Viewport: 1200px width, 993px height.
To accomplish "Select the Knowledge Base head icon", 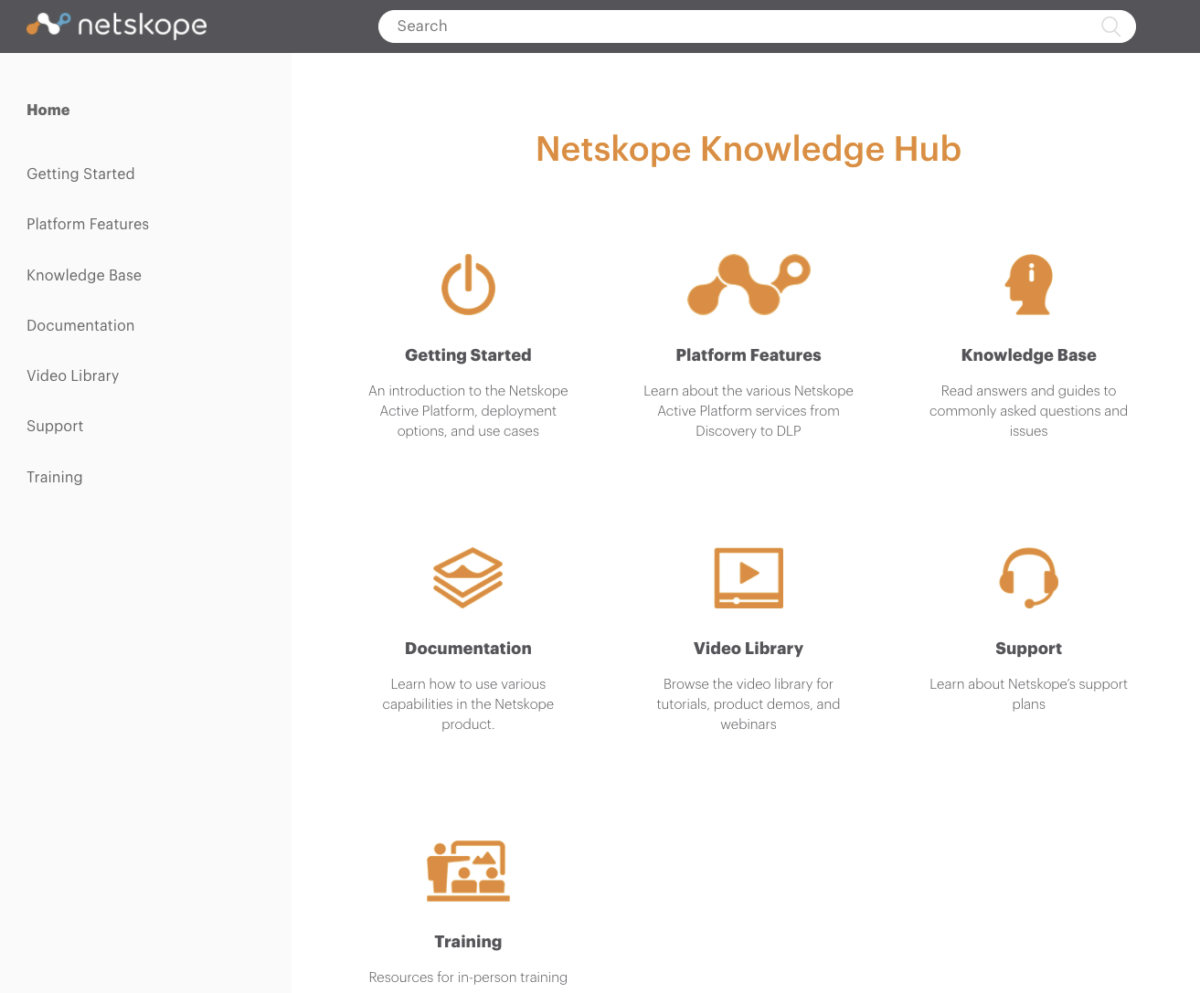I will (1028, 285).
